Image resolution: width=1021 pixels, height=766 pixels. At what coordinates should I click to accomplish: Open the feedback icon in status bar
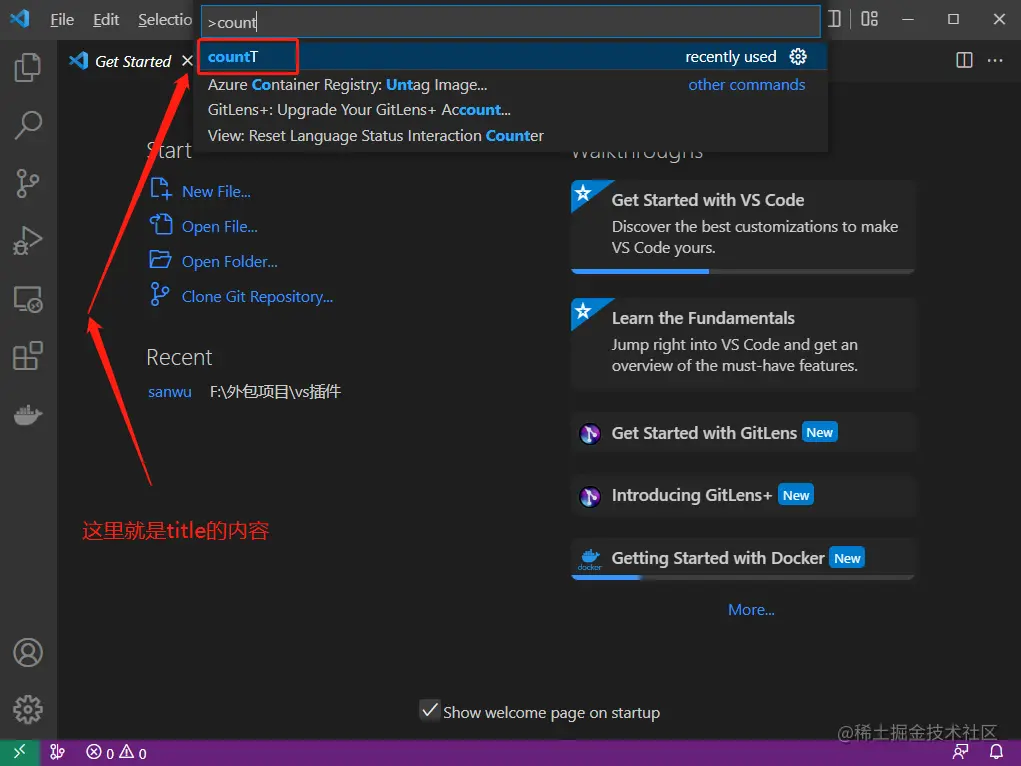tap(961, 752)
